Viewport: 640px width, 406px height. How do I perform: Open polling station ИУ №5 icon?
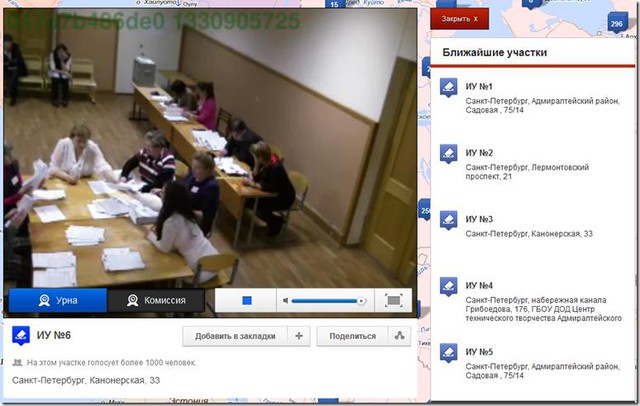[448, 353]
